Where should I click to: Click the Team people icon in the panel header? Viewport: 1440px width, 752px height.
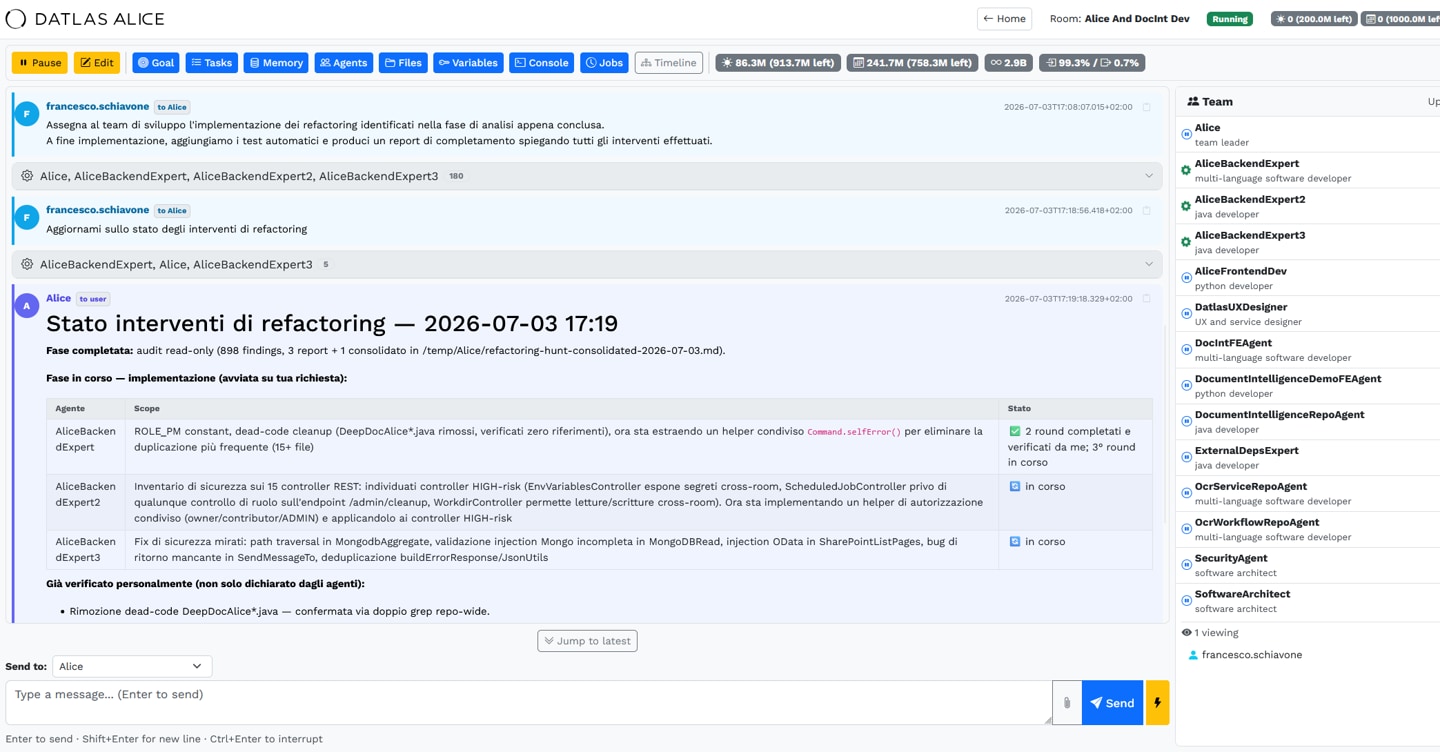1193,102
